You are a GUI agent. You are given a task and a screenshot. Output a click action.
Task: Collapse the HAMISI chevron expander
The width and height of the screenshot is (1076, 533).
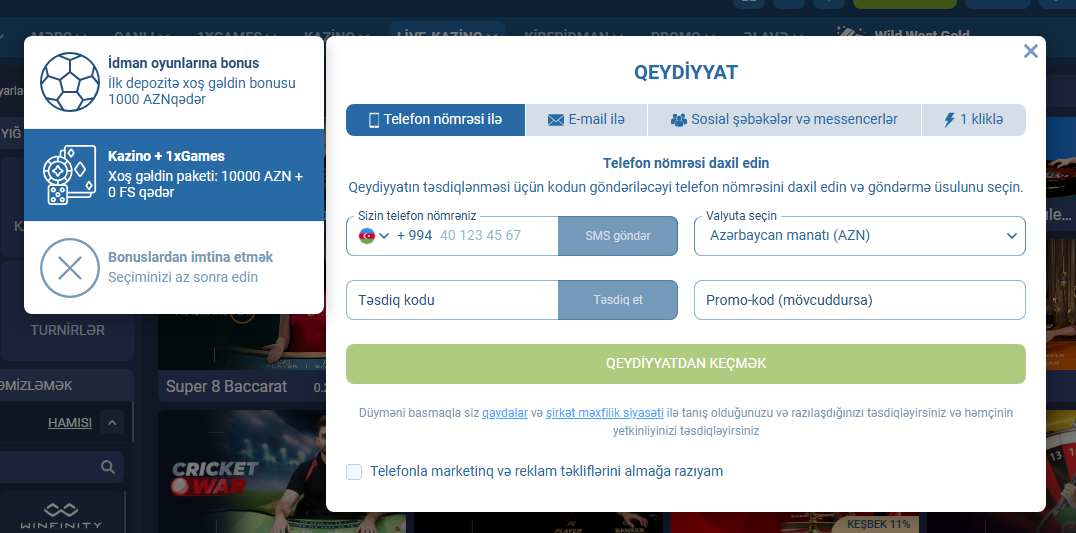coord(112,423)
